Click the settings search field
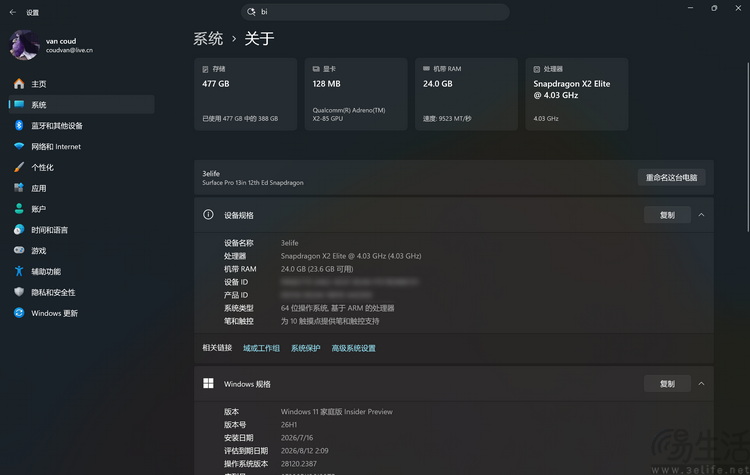 click(x=375, y=12)
